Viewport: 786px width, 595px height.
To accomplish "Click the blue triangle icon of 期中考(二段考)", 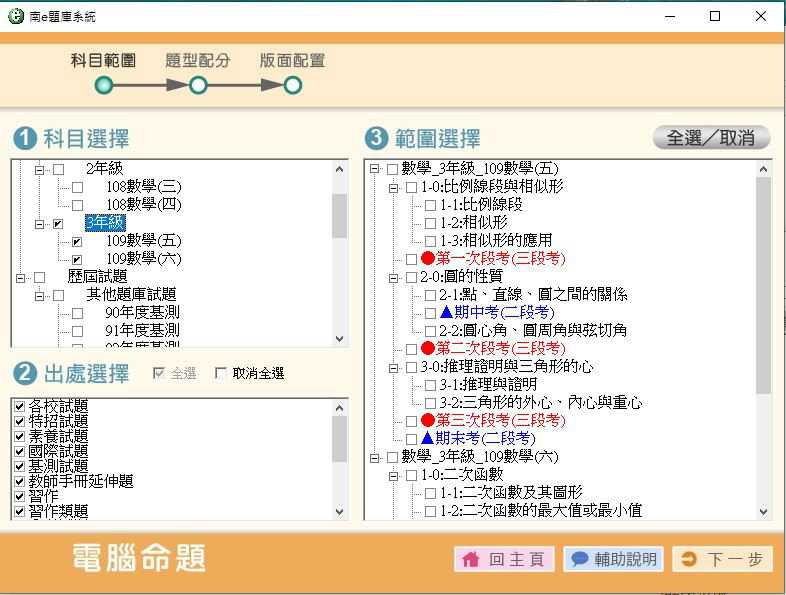I will (x=446, y=312).
